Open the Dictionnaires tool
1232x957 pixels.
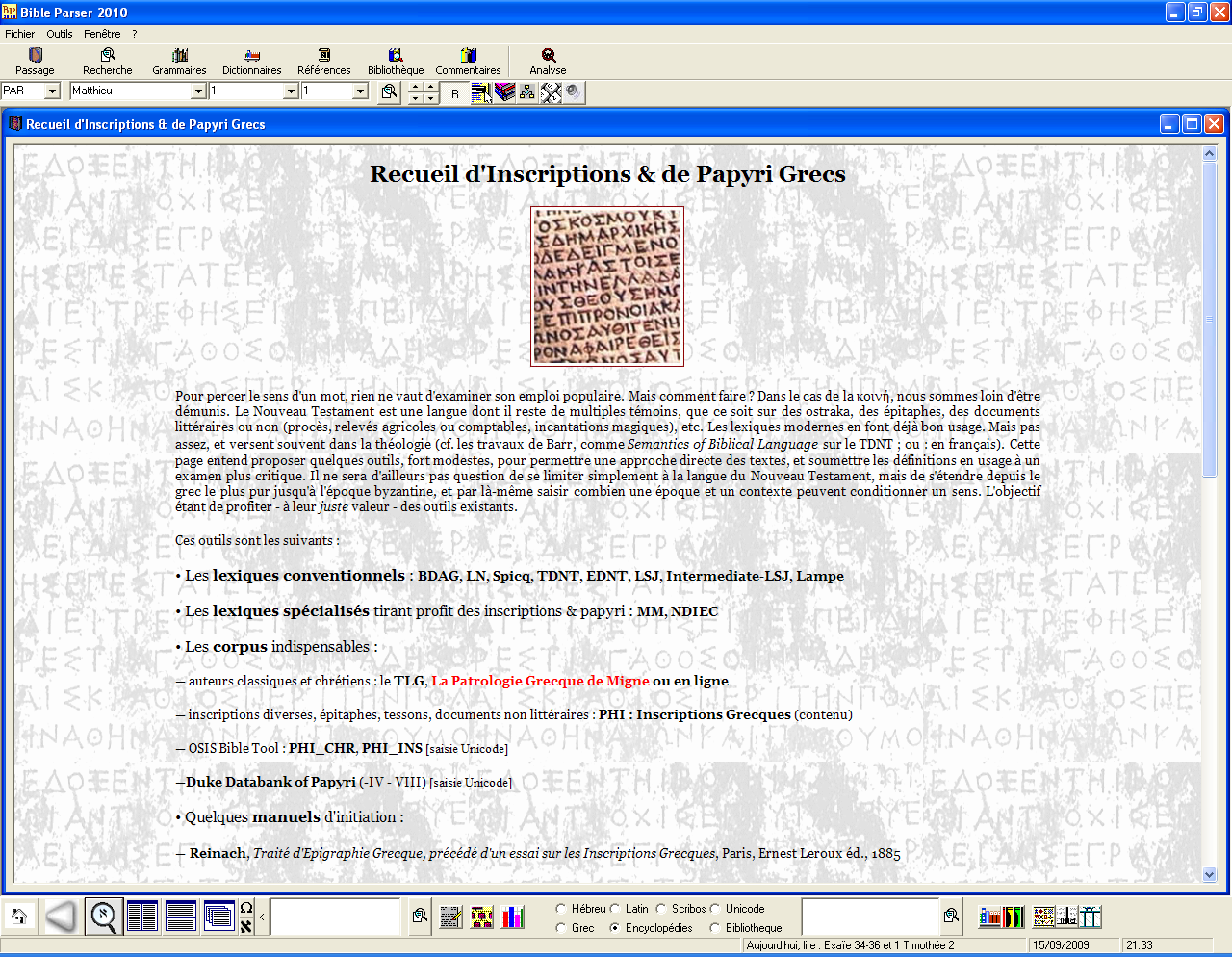point(251,62)
